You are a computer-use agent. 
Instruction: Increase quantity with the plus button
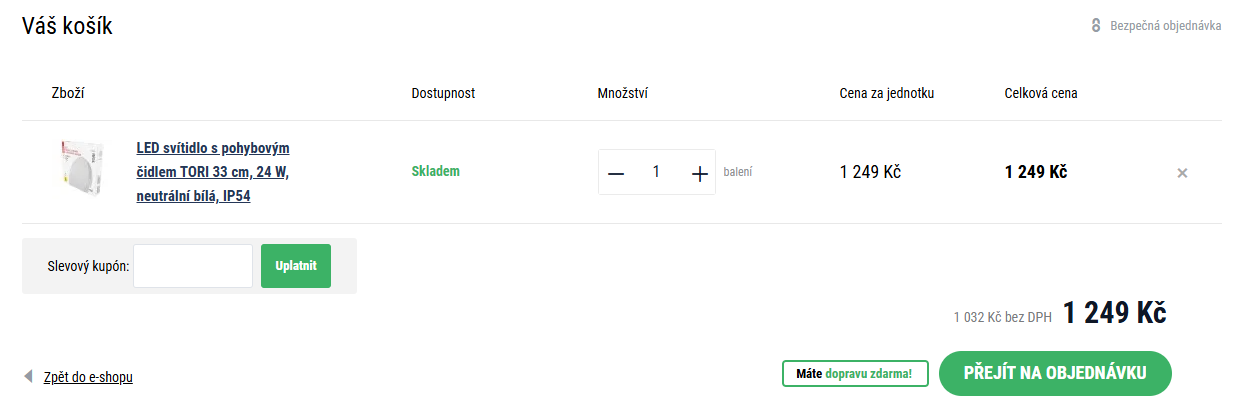(x=700, y=173)
